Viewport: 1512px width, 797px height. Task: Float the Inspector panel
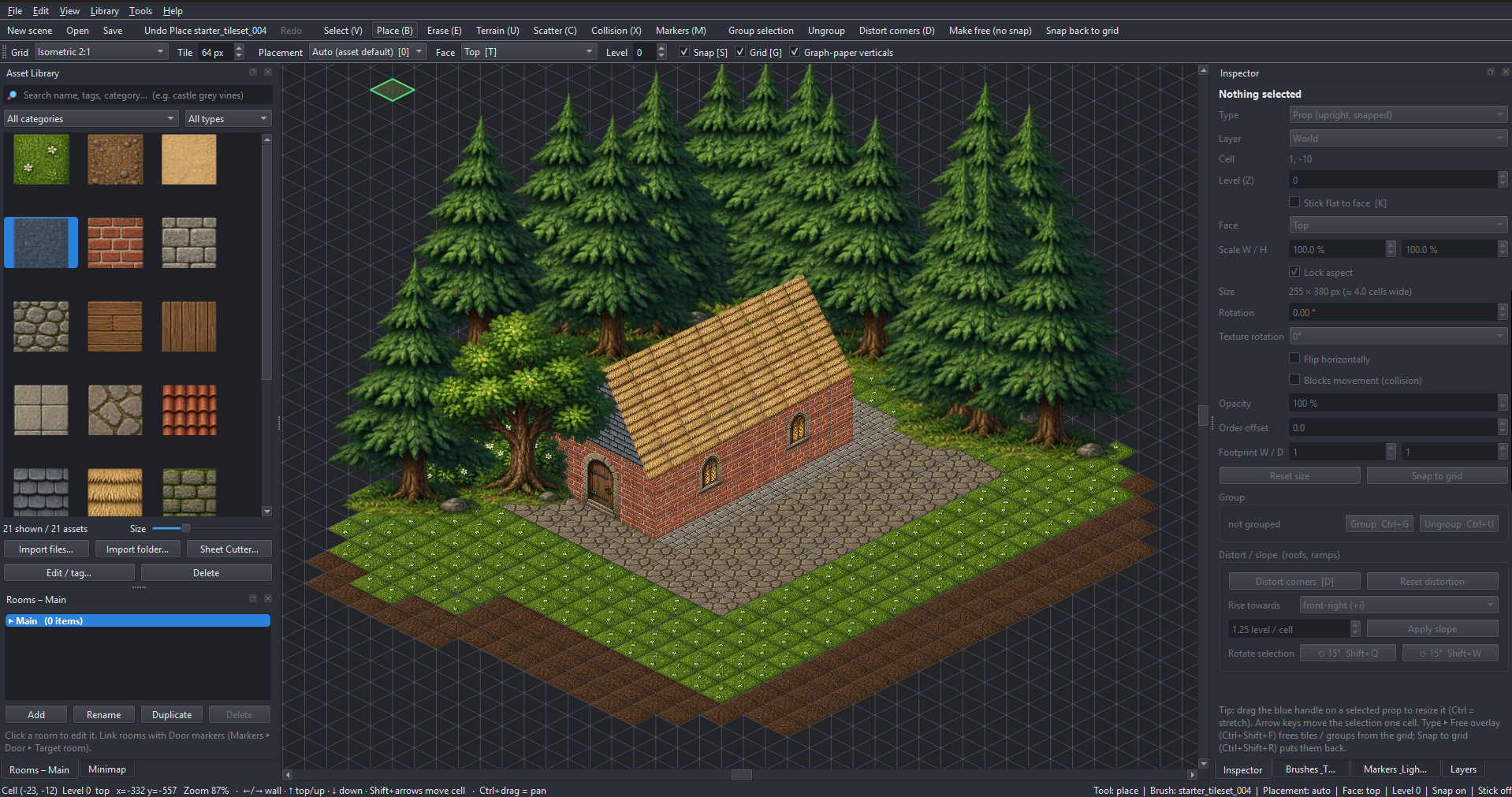[1491, 72]
